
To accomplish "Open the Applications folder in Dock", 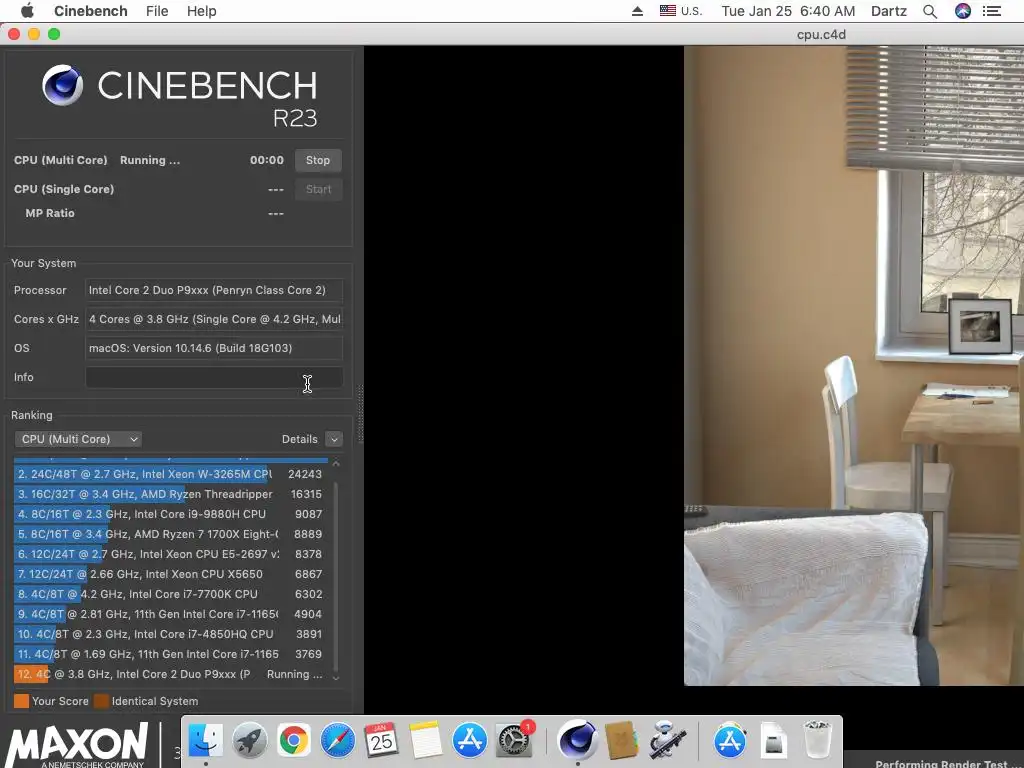I will (729, 740).
